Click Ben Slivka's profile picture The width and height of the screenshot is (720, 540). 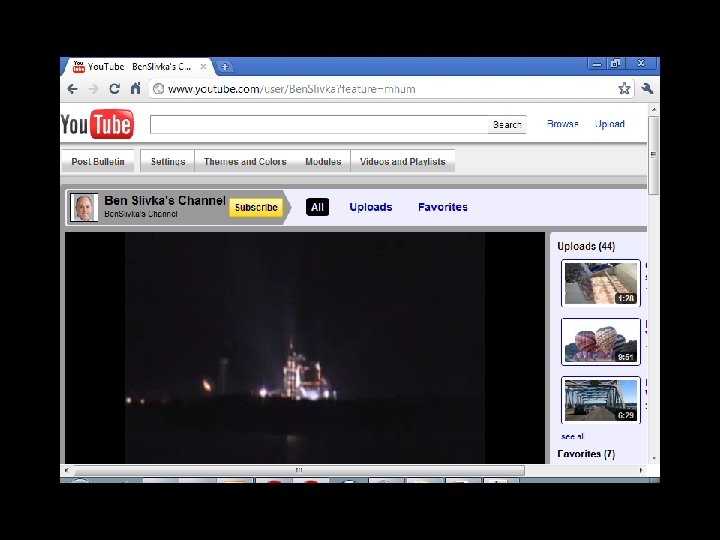click(84, 208)
